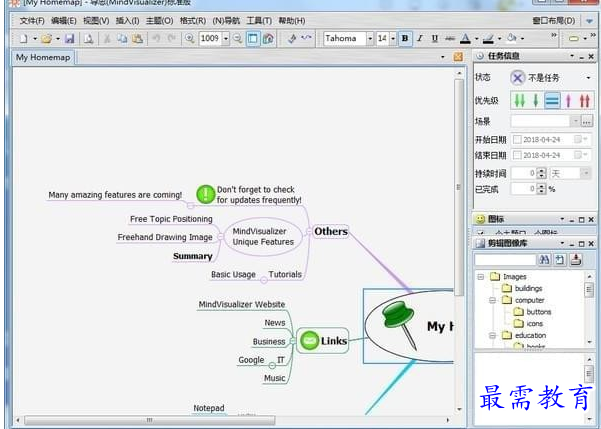This screenshot has width=601, height=429.
Task: Click the zoom in magnifier icon
Action: pyautogui.click(x=189, y=39)
